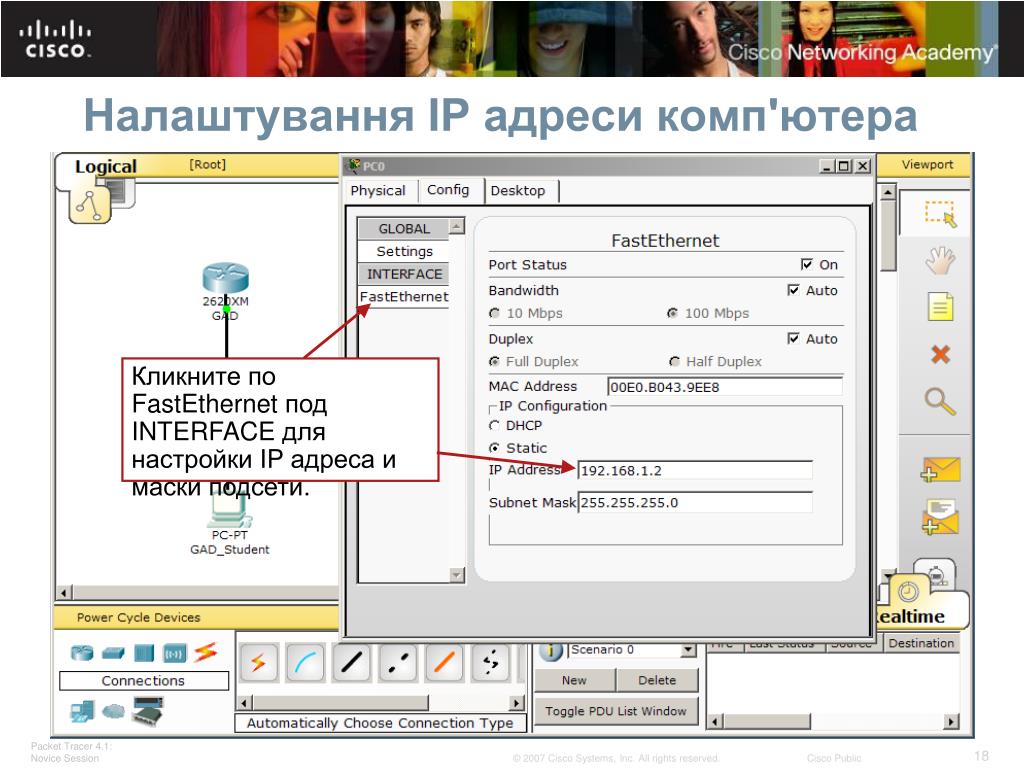Click workspace horizontal scrollbar left arrow
This screenshot has width=1024, height=768.
pyautogui.click(x=65, y=593)
